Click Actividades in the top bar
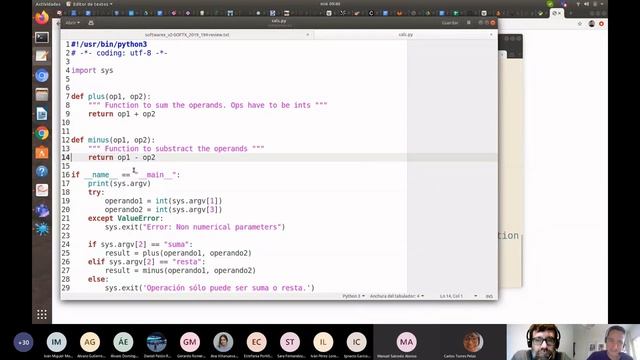 [48, 4]
